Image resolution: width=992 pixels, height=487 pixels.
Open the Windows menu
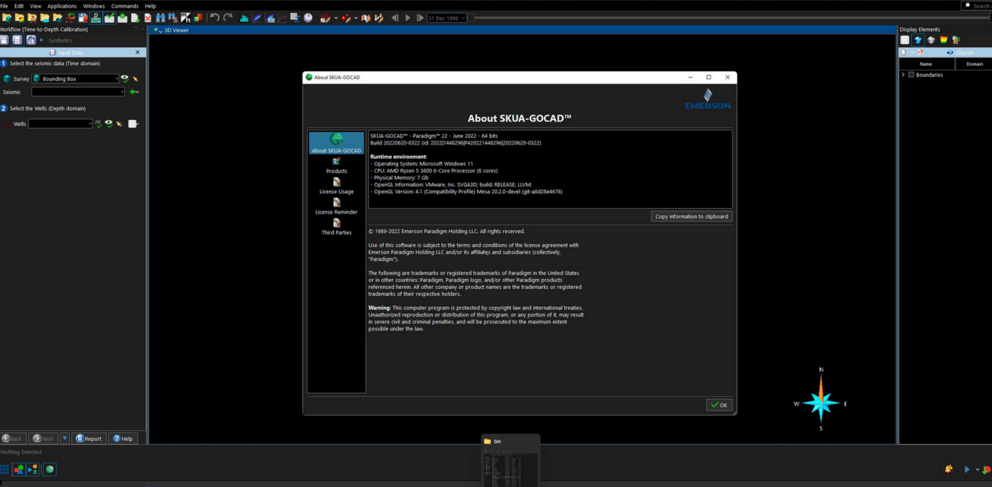[94, 6]
